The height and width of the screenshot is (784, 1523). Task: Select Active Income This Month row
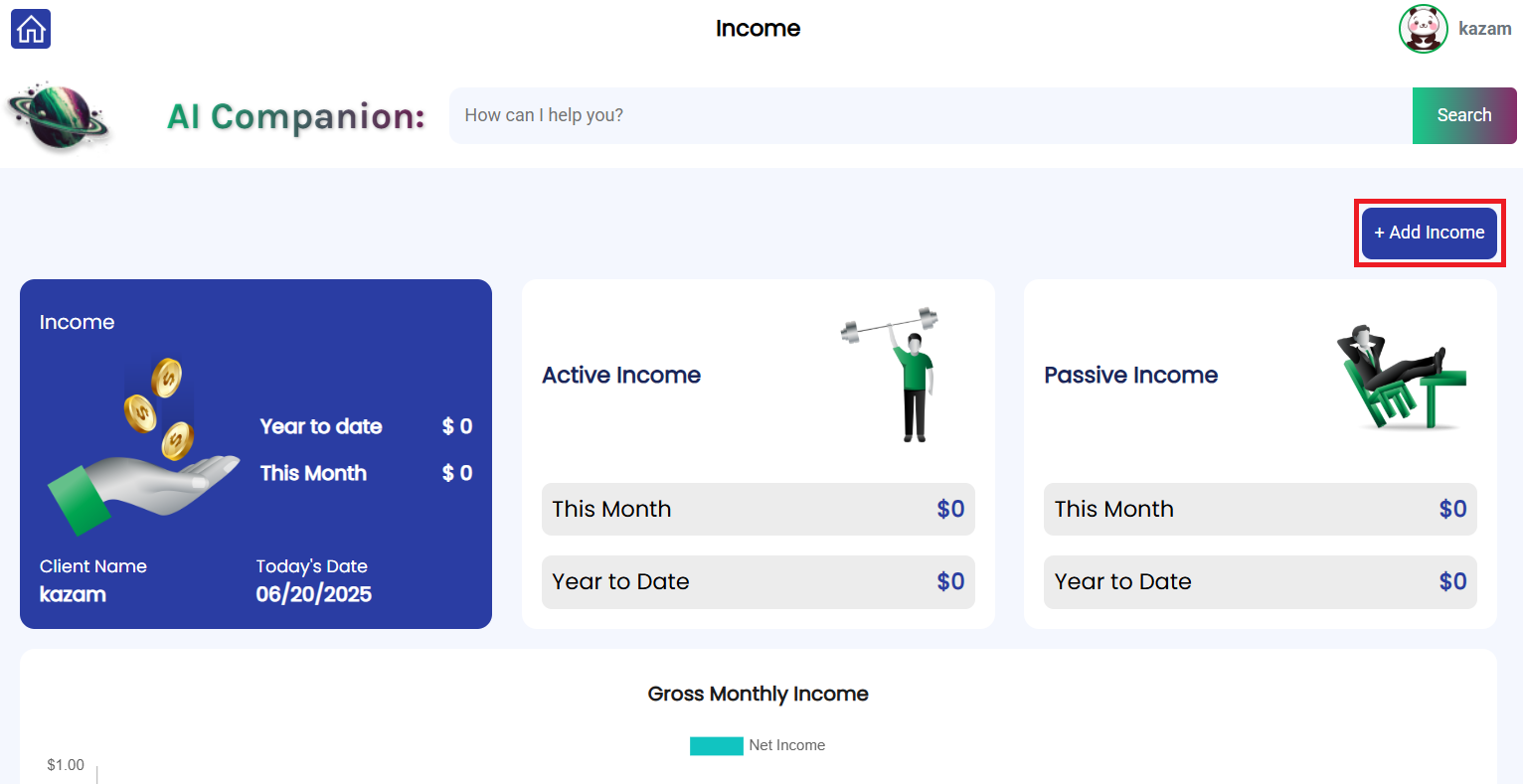[x=758, y=509]
